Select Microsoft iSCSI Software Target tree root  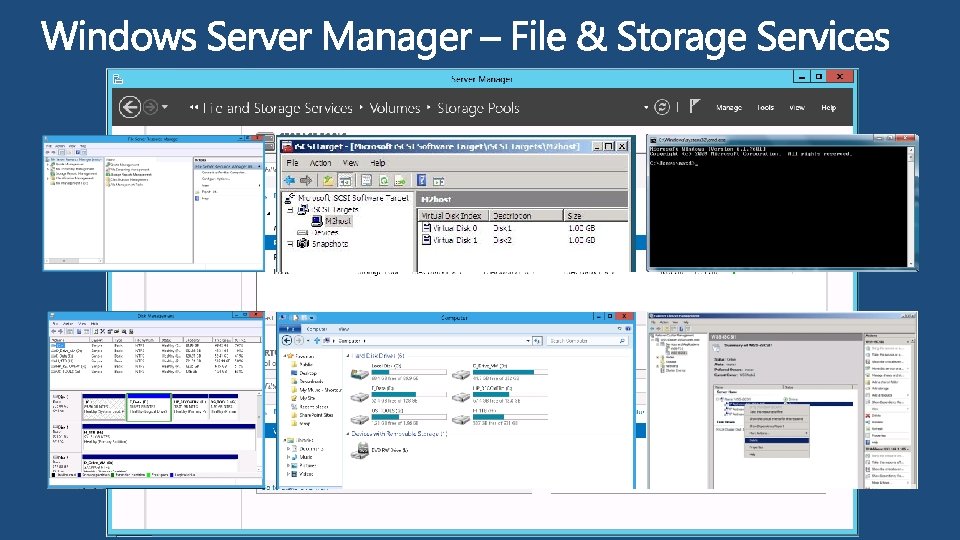pos(353,198)
